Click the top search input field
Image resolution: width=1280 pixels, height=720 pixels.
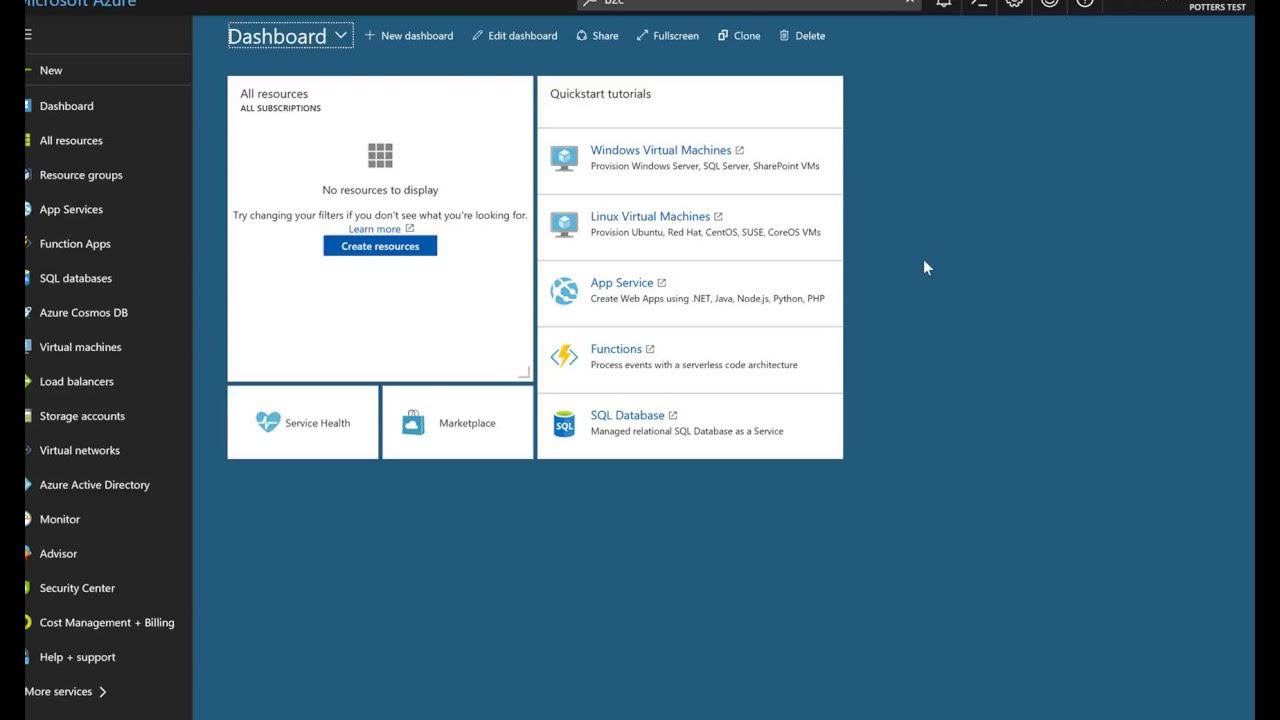pos(749,3)
